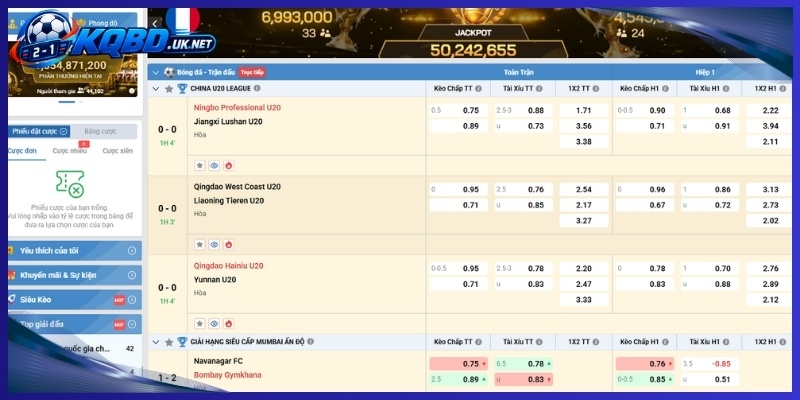
Task: Collapse Top giải đấu panel
Action: click(x=132, y=324)
